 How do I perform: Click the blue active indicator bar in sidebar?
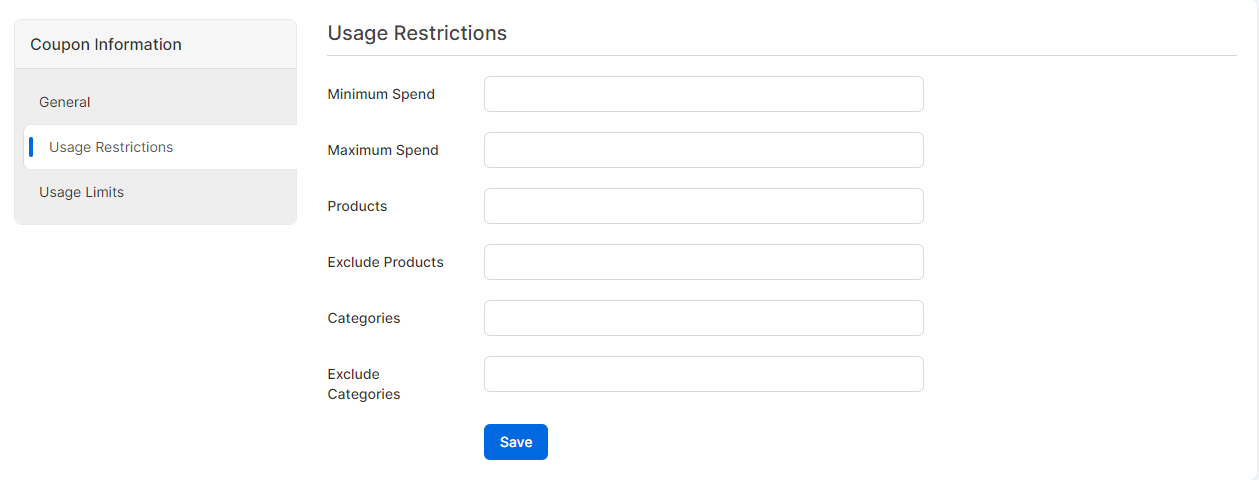(31, 147)
